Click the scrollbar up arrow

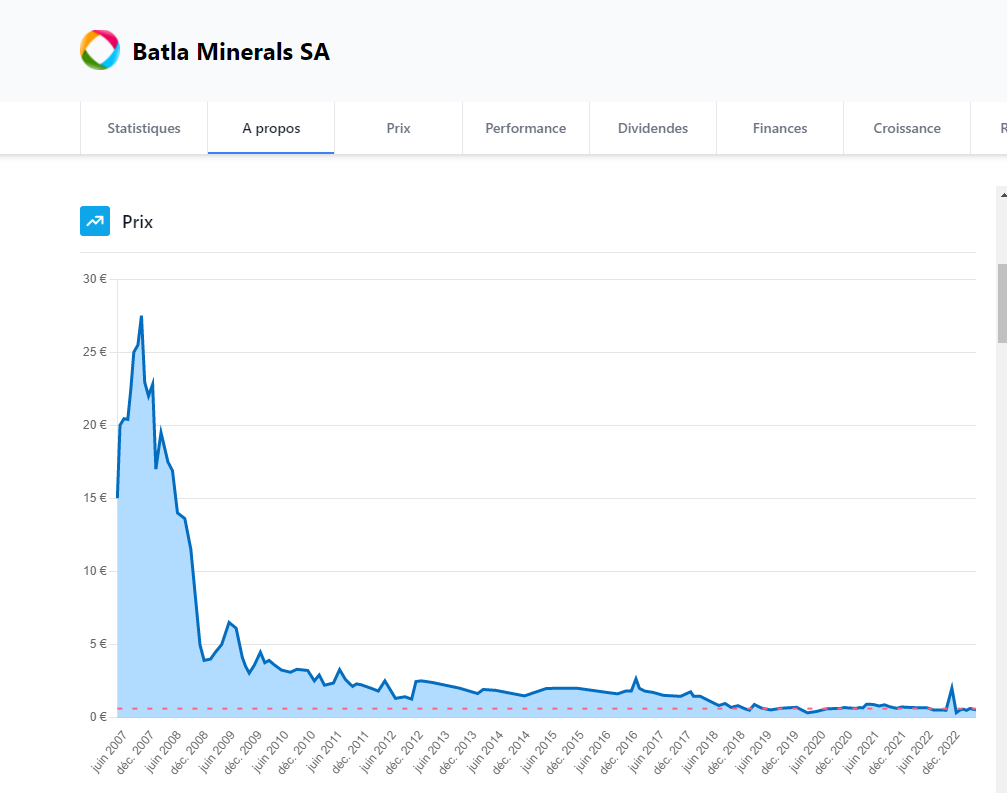point(1003,195)
